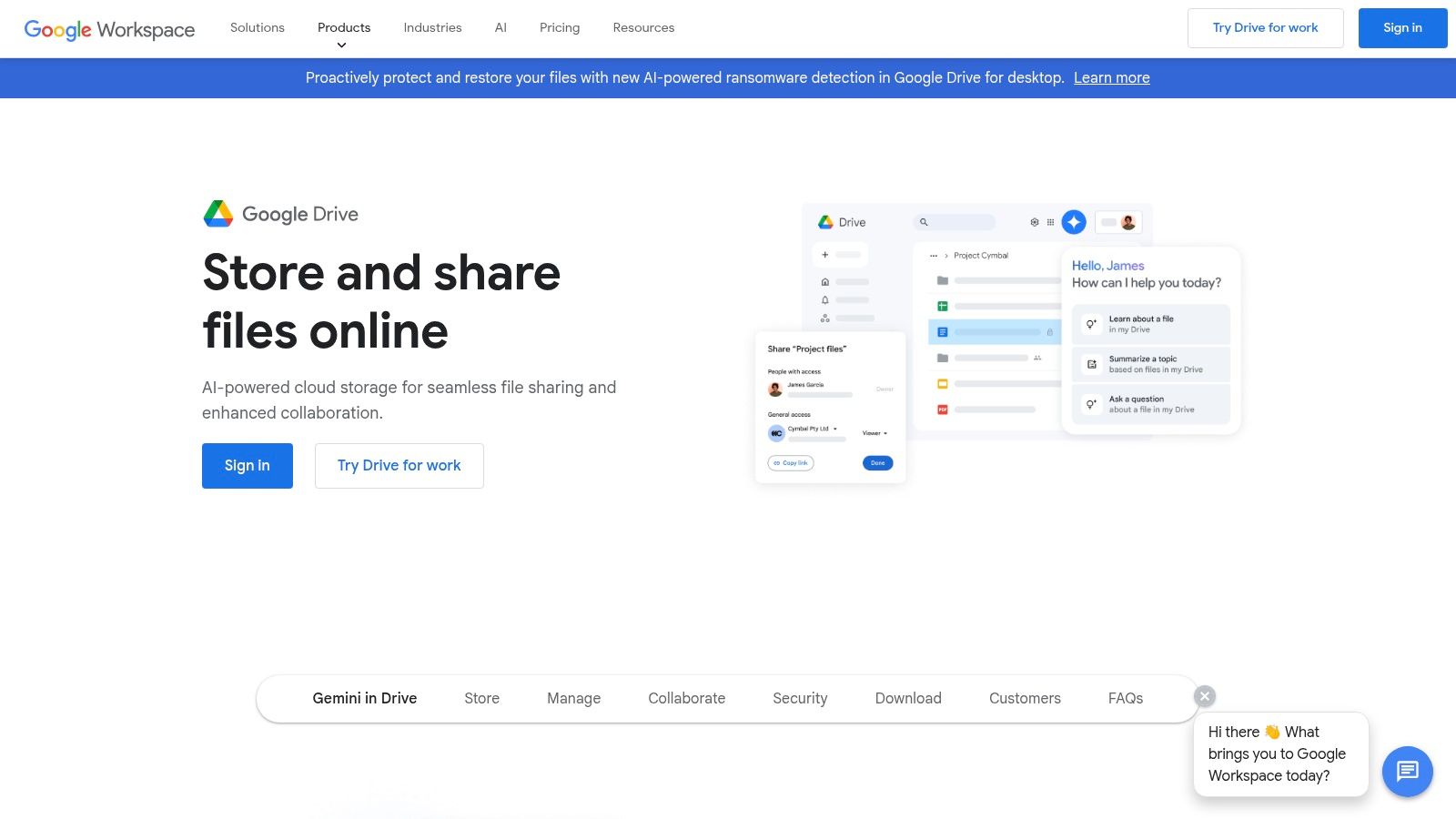Click the search magnifier in the Drive mockup
This screenshot has width=1456, height=819.
[924, 221]
